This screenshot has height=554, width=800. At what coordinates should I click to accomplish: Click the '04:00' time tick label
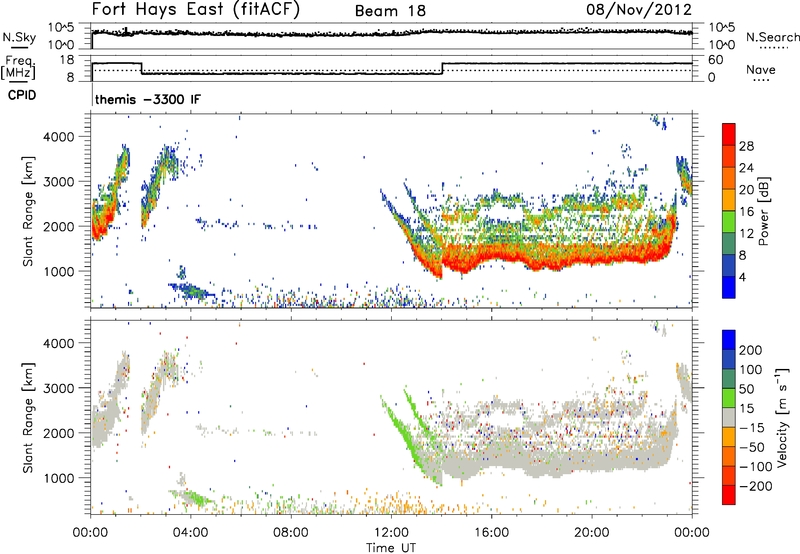(x=190, y=533)
